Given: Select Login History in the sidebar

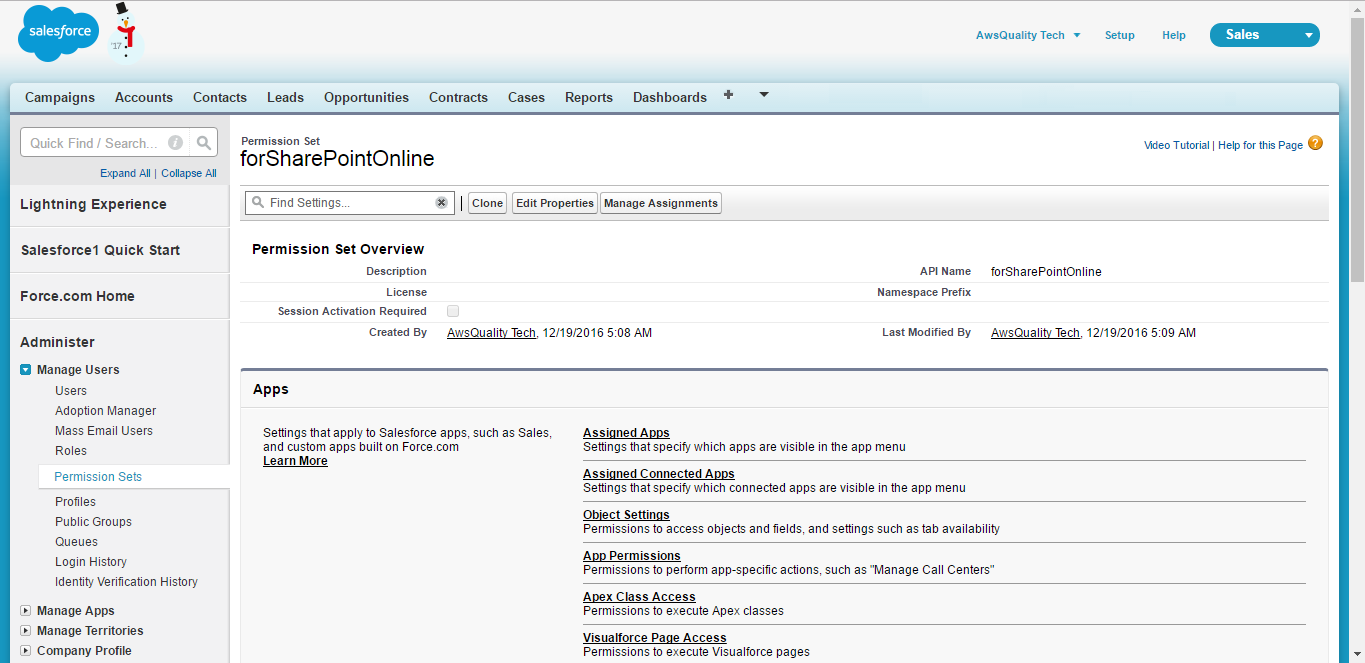Looking at the screenshot, I should pos(91,562).
